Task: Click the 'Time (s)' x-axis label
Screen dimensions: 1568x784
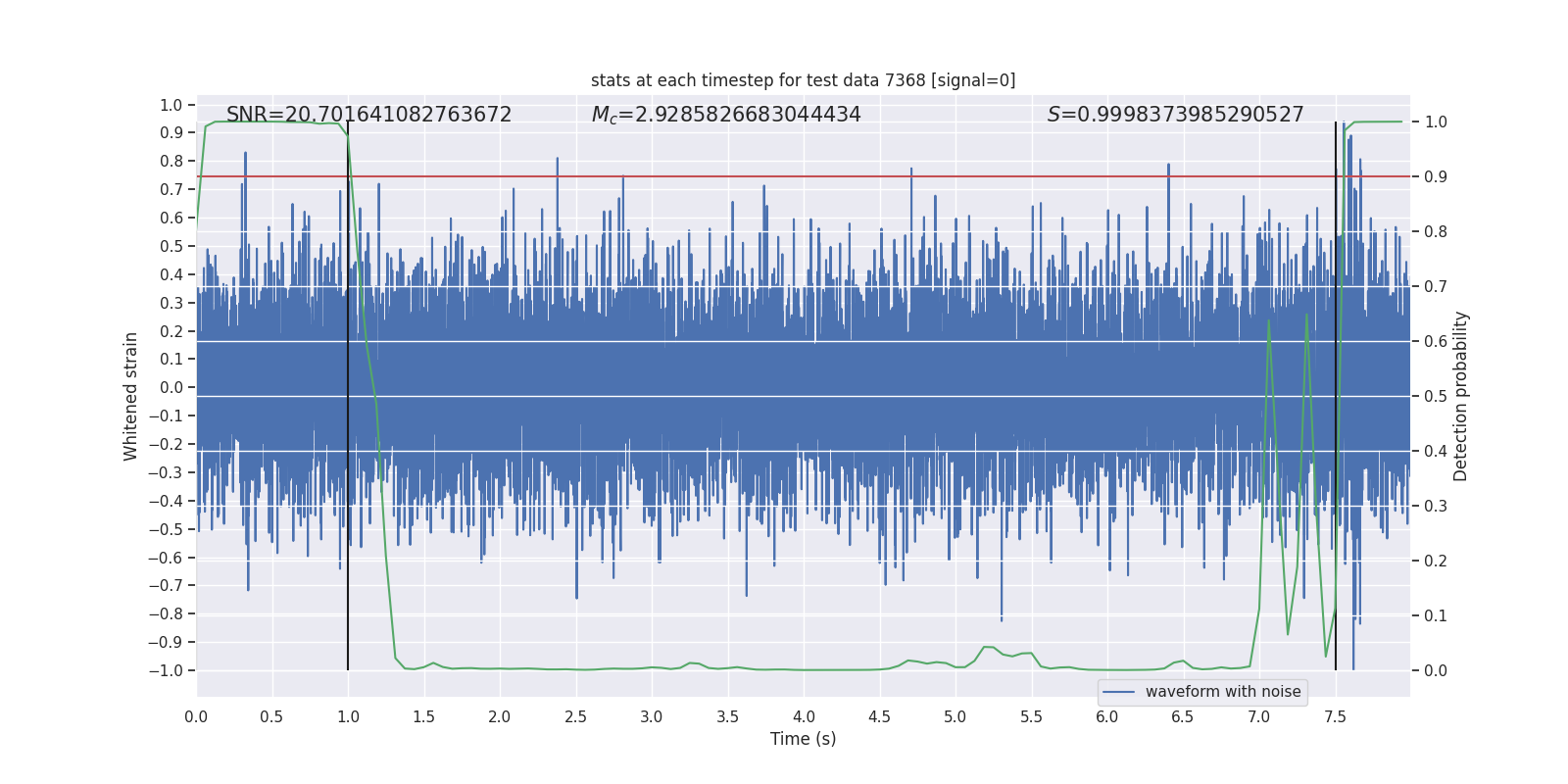Action: point(804,739)
